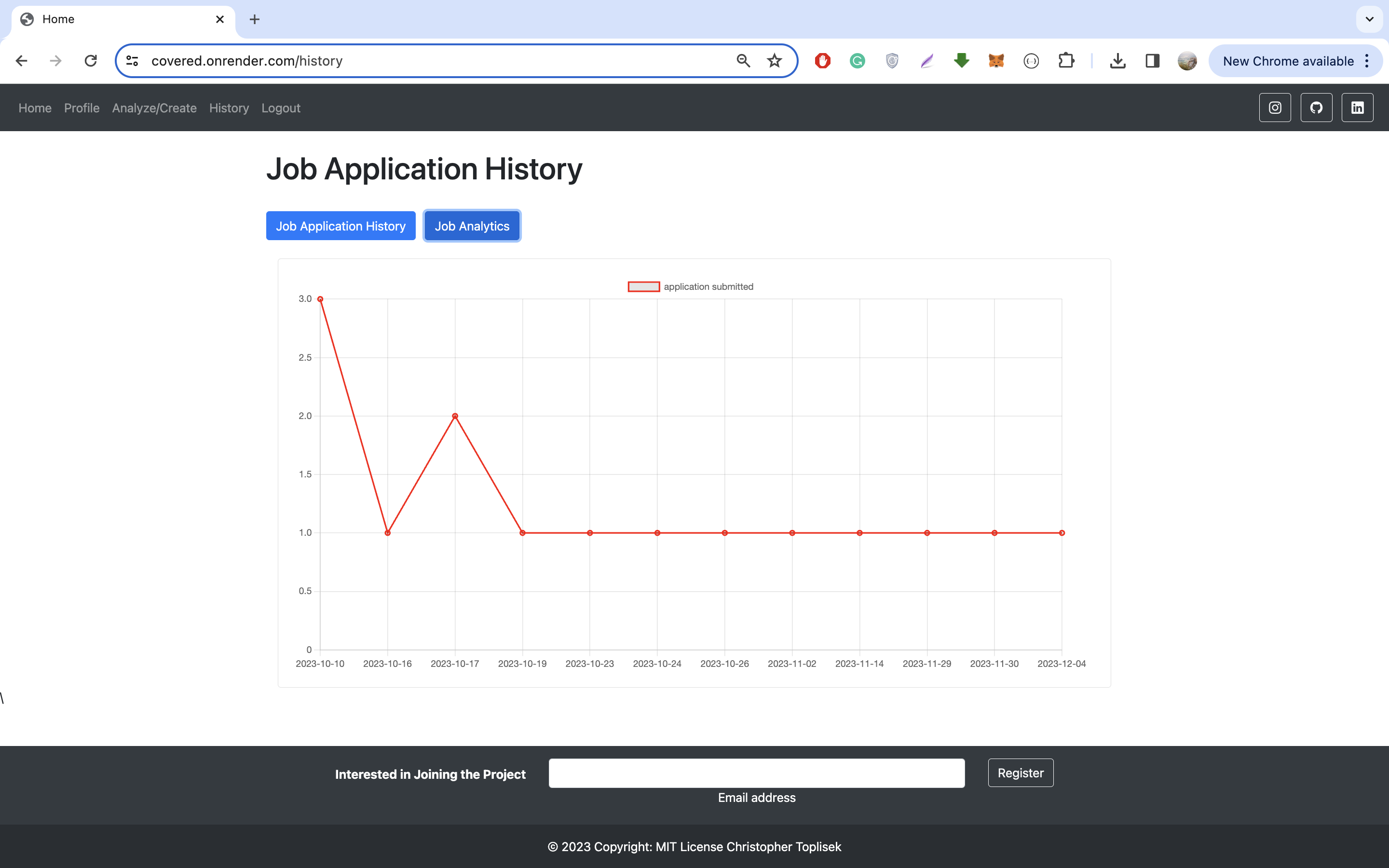Expand the tab search chevron
Viewport: 1389px width, 868px height.
tap(1370, 19)
